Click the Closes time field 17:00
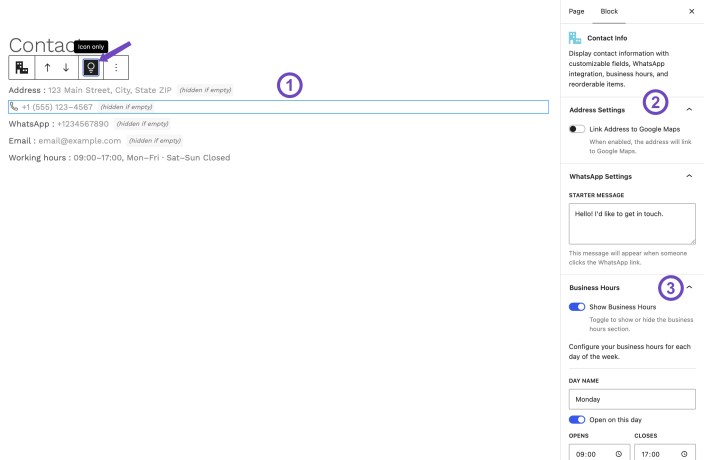Screen dimensions: 704x460 [x=665, y=454]
